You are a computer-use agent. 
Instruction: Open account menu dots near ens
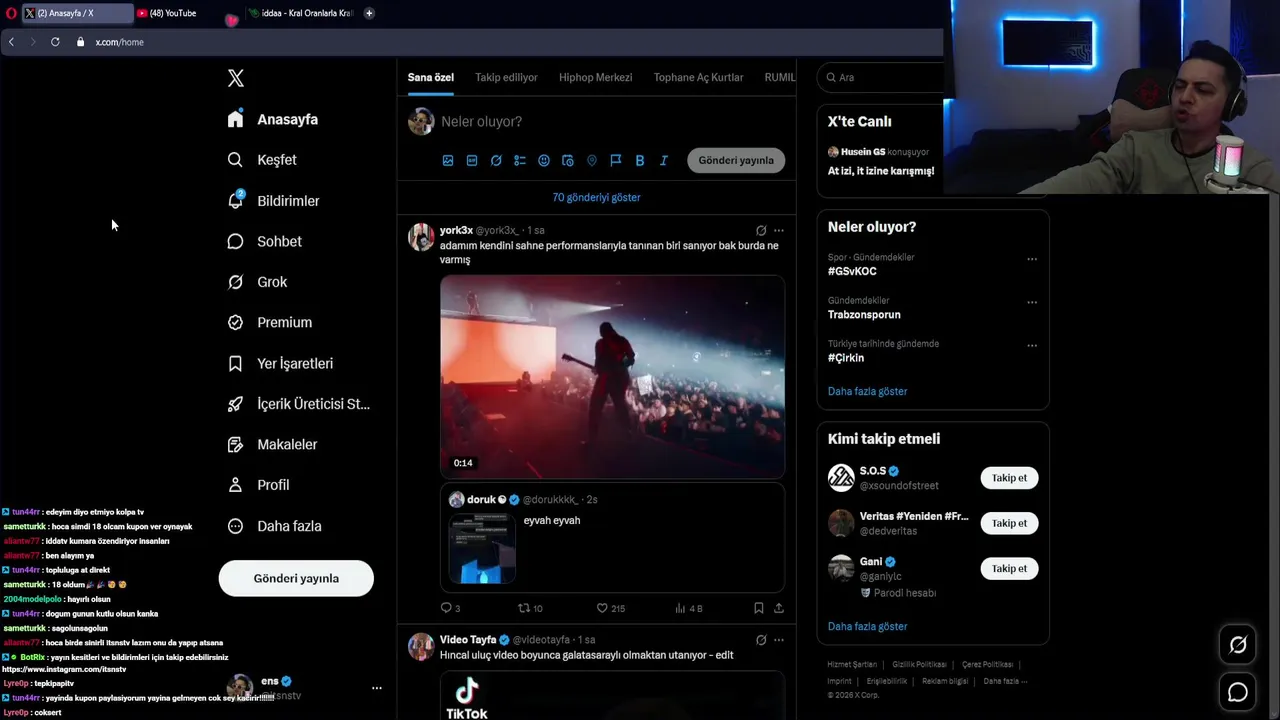(x=376, y=688)
